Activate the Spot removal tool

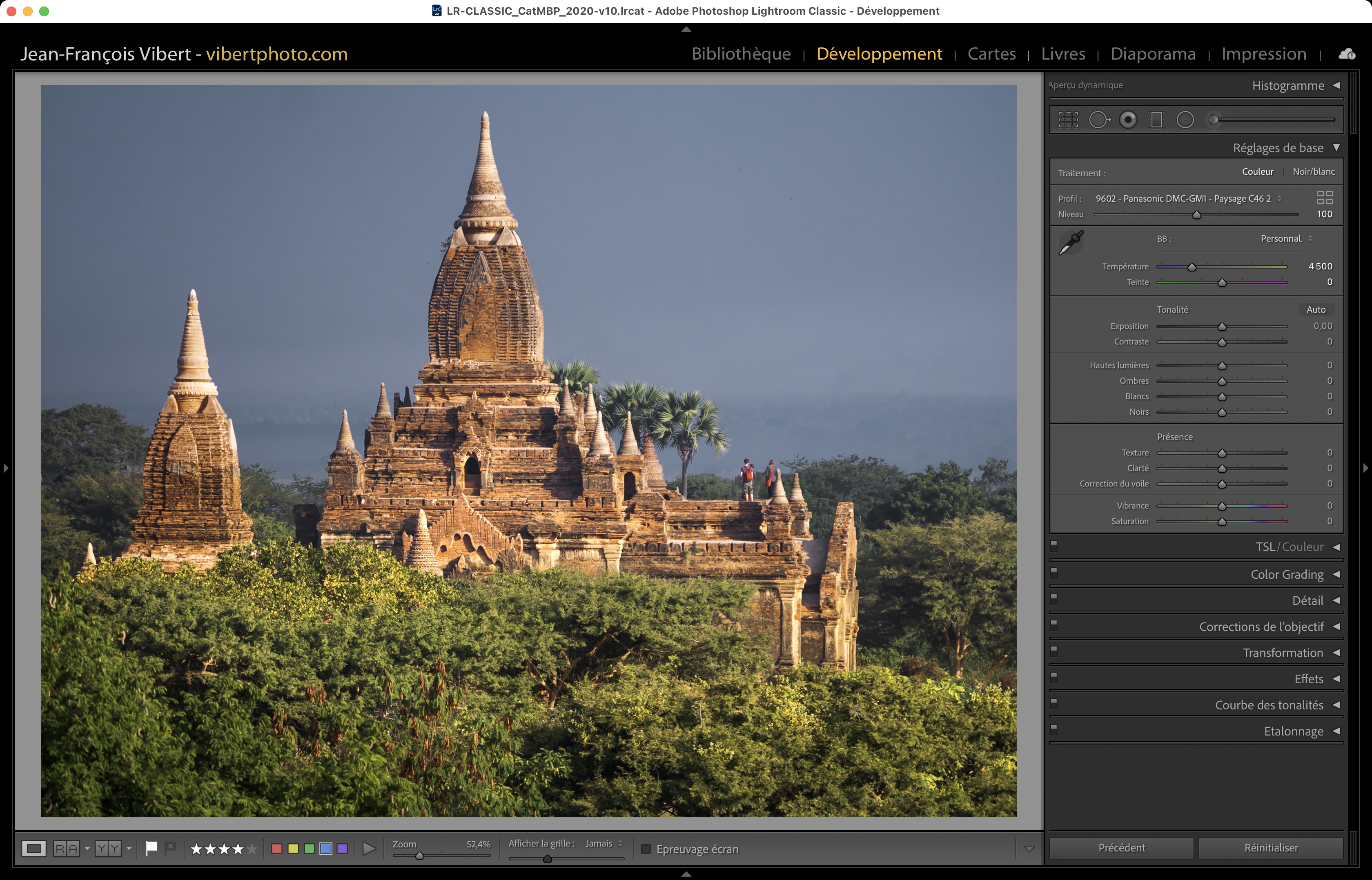click(1098, 120)
